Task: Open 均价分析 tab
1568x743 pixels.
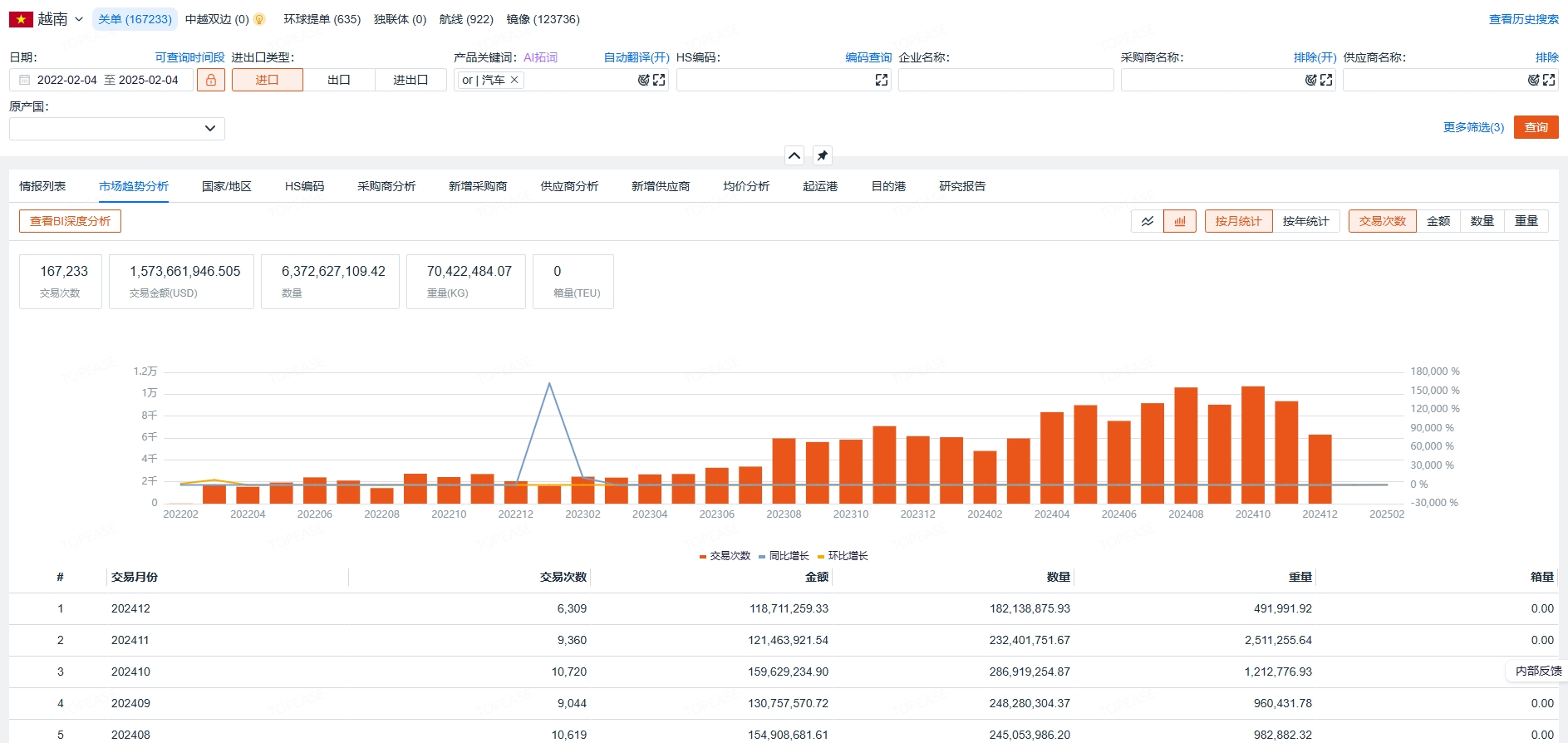Action: (x=746, y=186)
